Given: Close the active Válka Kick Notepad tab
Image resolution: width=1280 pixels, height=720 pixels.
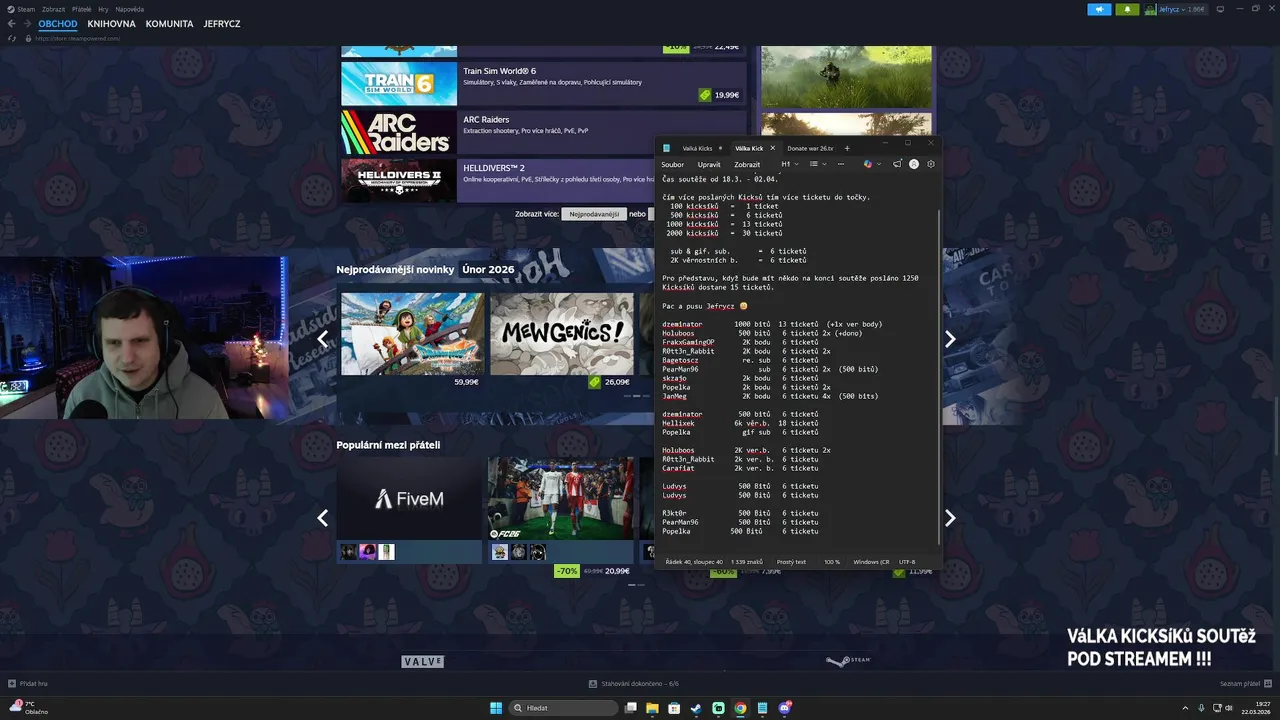Looking at the screenshot, I should pos(772,148).
